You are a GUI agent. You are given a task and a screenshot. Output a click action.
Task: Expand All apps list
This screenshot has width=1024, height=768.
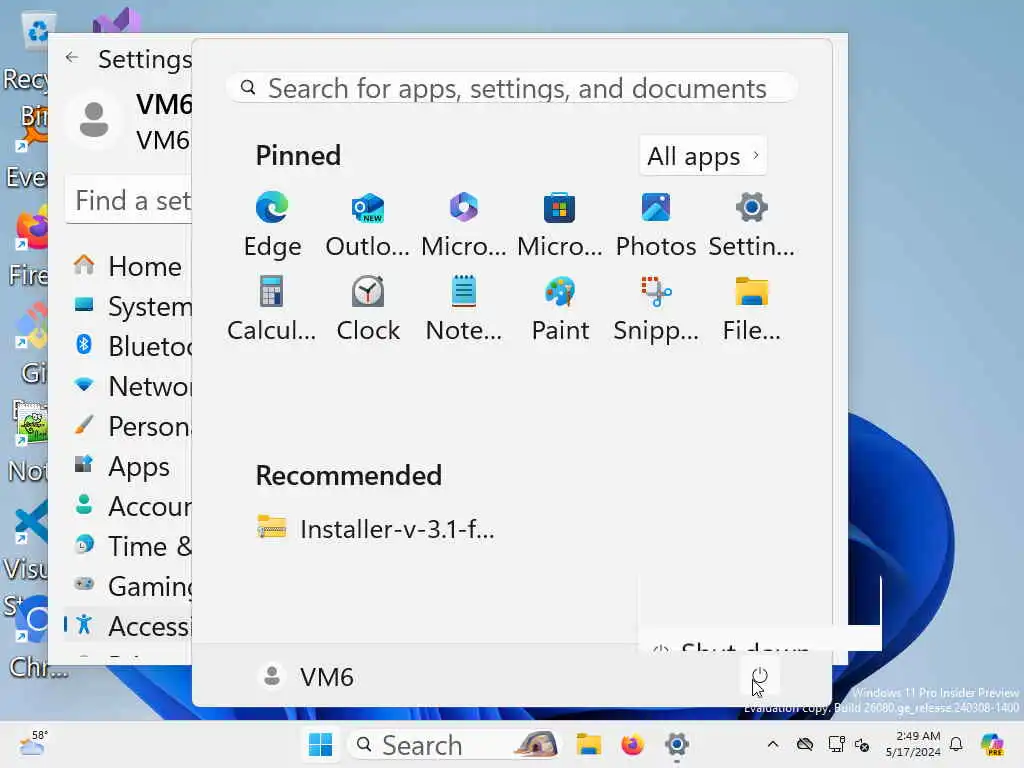[x=703, y=156]
